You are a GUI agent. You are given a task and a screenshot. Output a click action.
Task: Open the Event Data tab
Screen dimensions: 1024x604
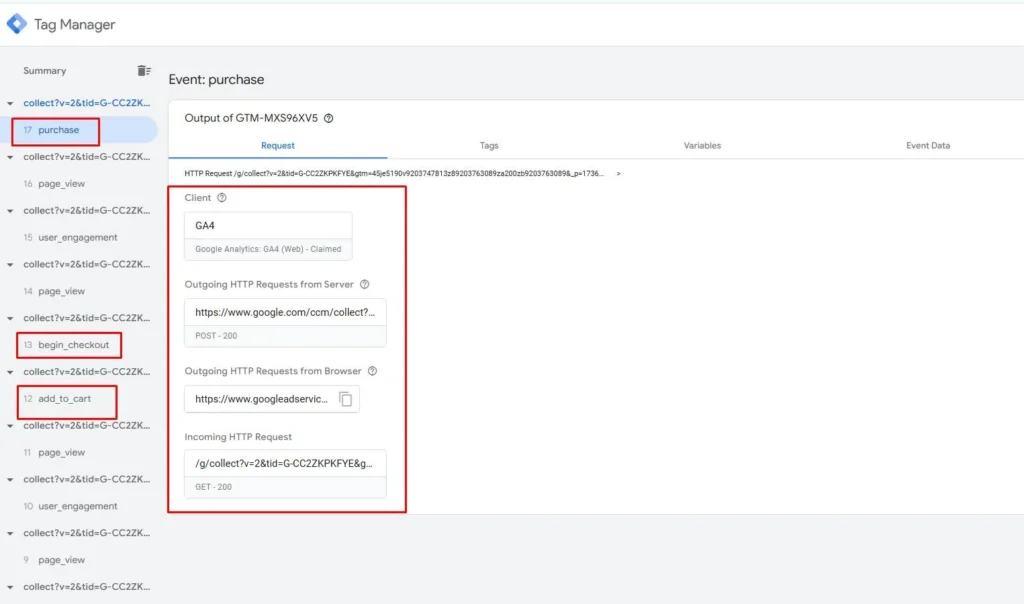click(927, 146)
